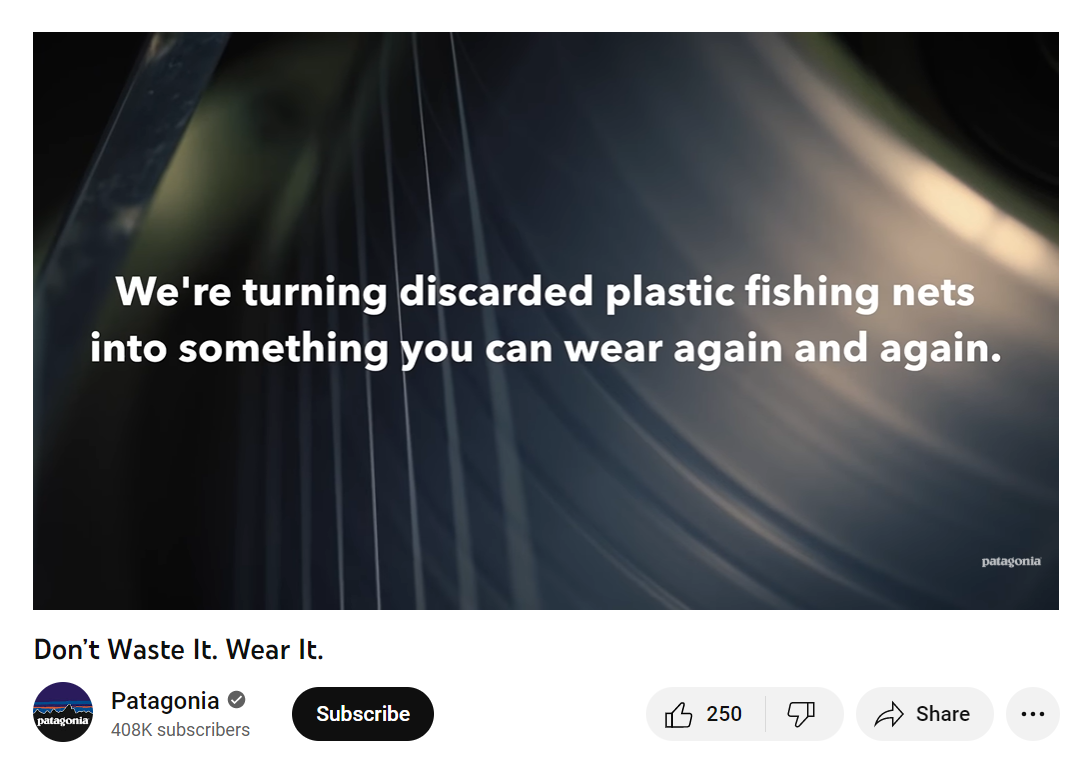Subscribe to the Patagonia channel

click(x=363, y=714)
